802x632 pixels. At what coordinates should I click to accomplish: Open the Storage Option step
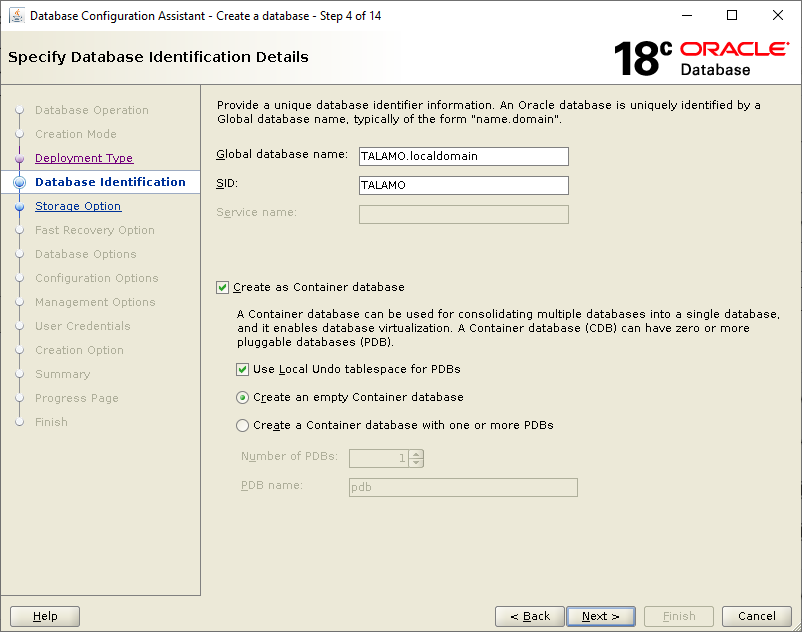click(78, 206)
